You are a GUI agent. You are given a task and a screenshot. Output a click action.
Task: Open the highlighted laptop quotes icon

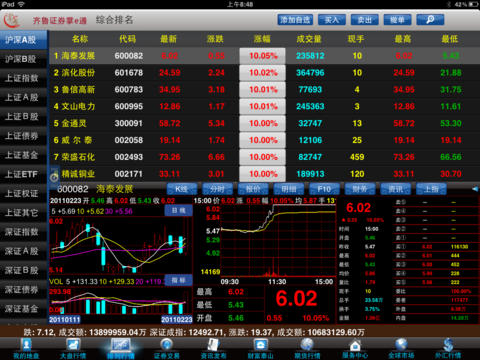[x=120, y=349]
